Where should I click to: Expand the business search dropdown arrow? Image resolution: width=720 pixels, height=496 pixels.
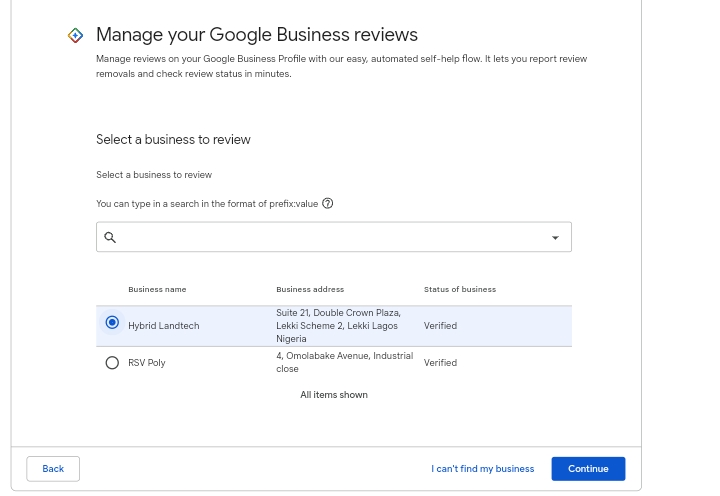point(555,237)
